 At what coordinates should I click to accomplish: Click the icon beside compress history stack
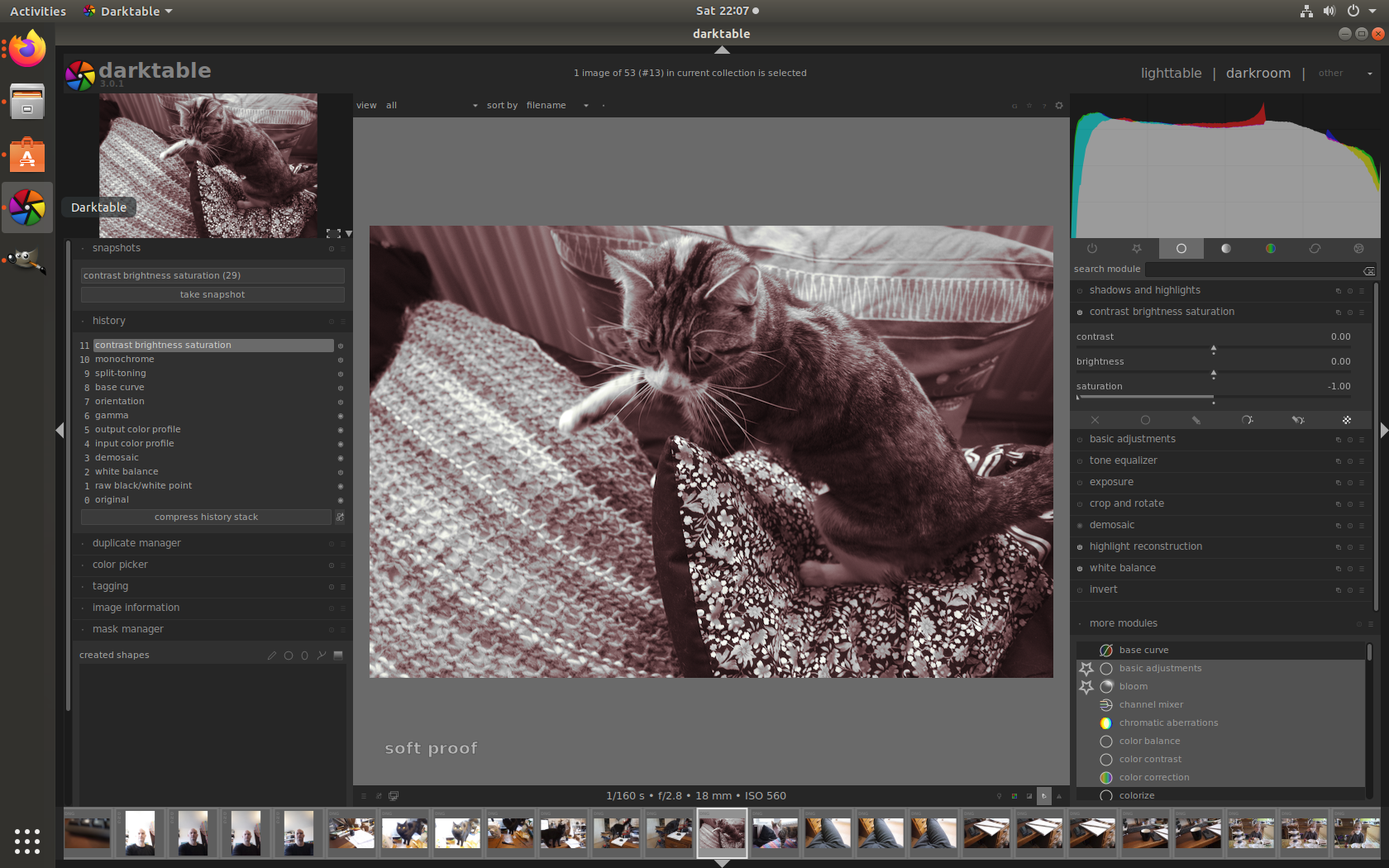point(340,517)
